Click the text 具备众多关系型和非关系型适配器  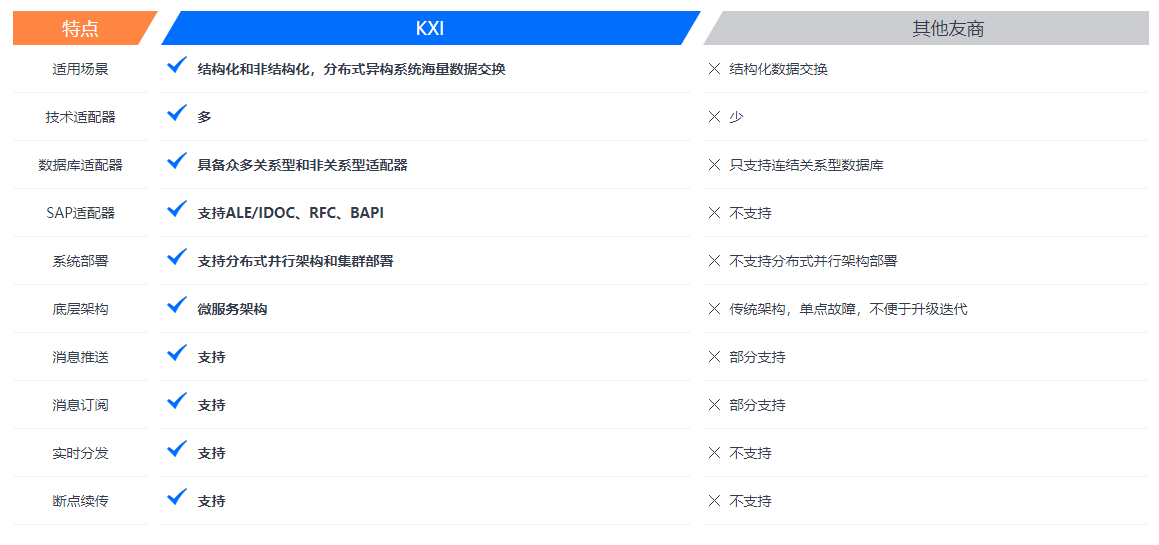(x=302, y=165)
